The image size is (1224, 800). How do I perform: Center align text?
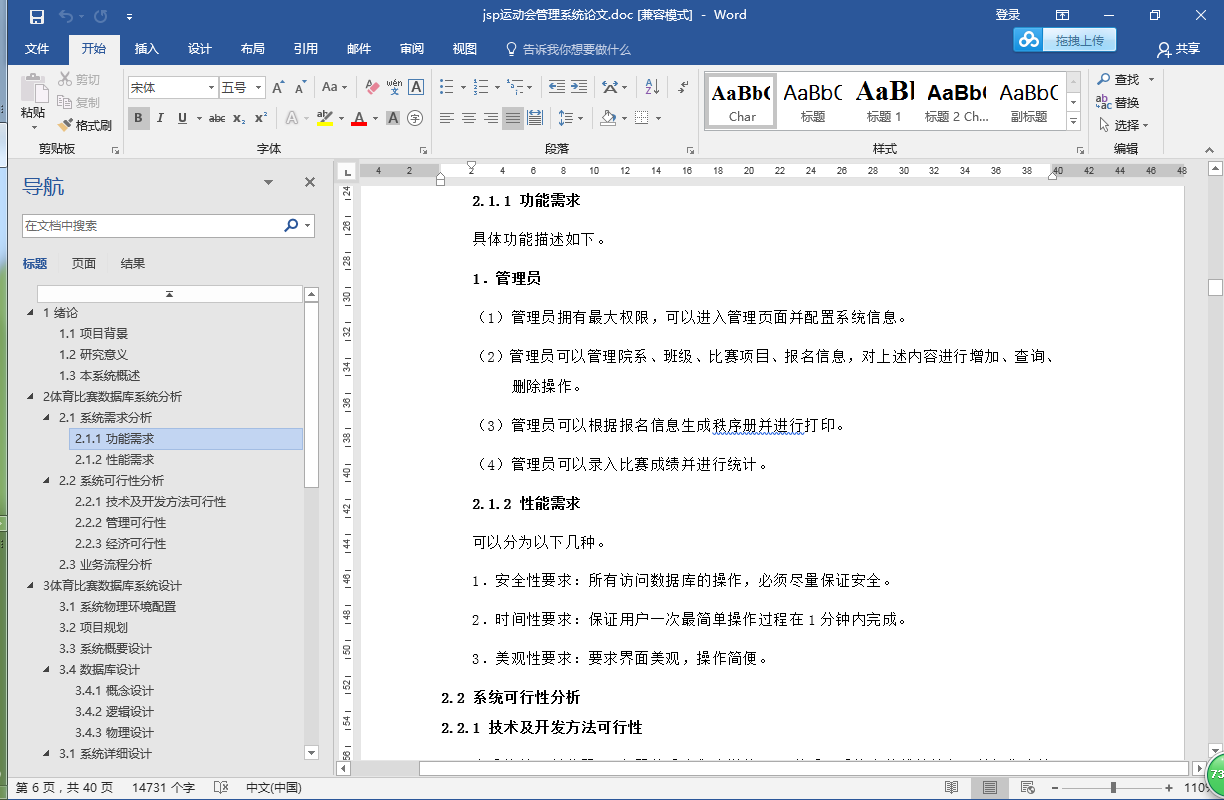[x=469, y=118]
